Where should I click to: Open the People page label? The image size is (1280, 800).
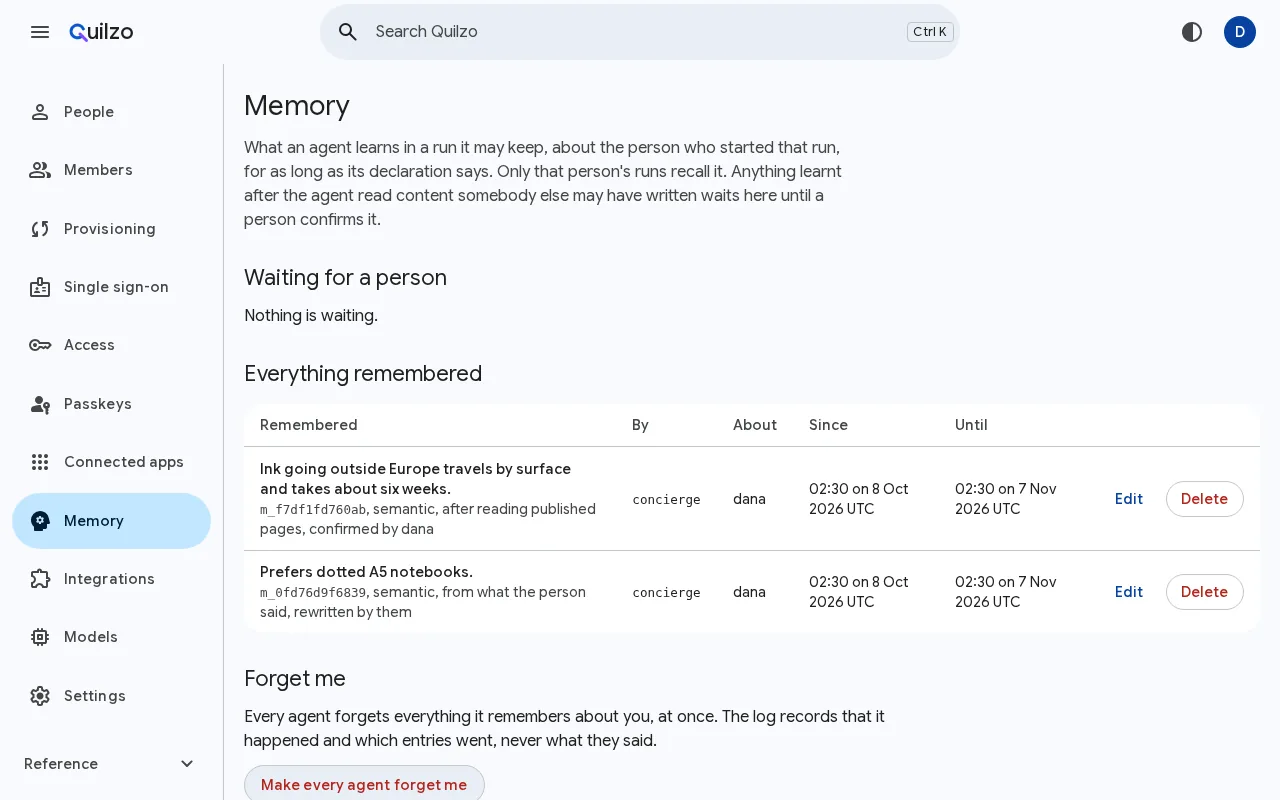click(89, 112)
